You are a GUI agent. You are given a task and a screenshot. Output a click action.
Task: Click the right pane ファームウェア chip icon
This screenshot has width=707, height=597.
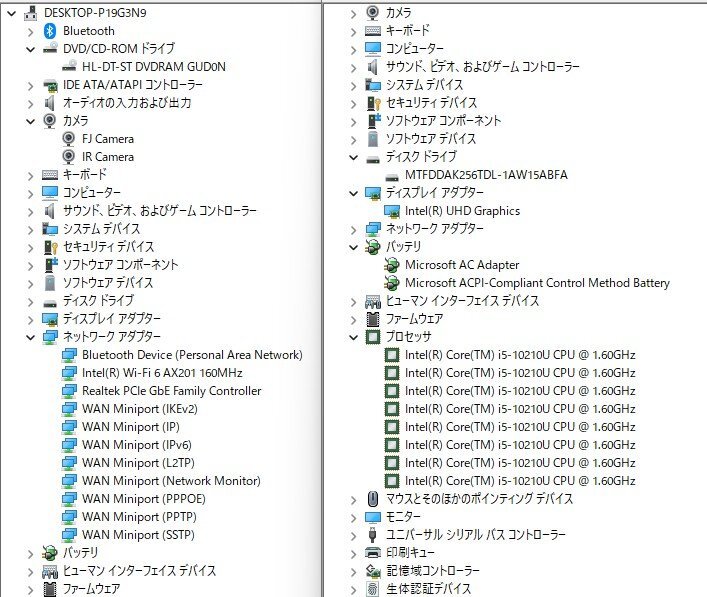point(372,319)
